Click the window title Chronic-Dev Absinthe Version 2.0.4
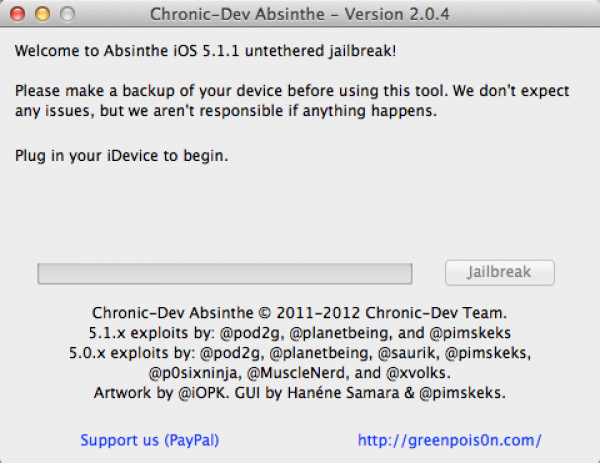The width and height of the screenshot is (600, 463). pos(300,15)
